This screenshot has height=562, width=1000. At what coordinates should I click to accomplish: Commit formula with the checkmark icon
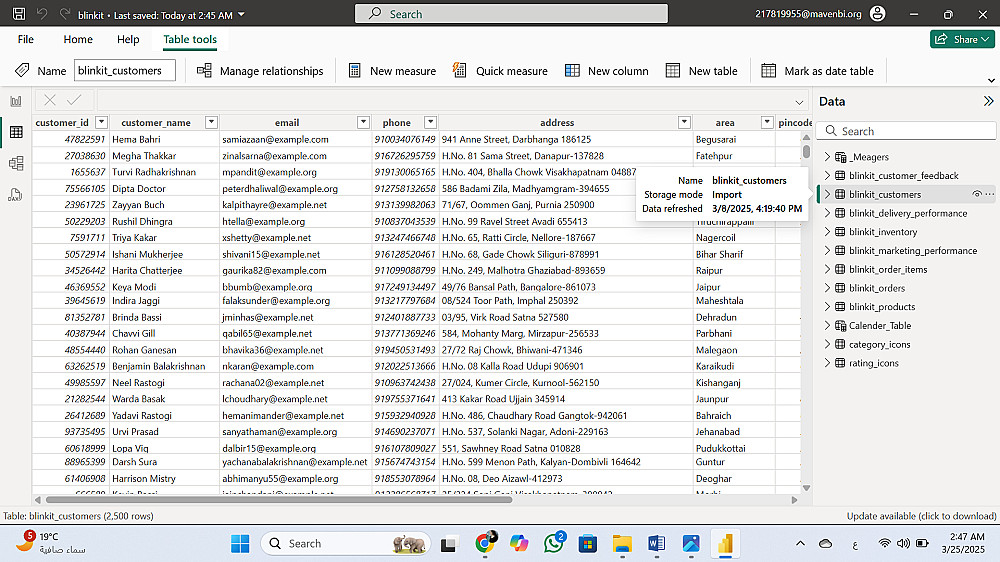coord(74,100)
